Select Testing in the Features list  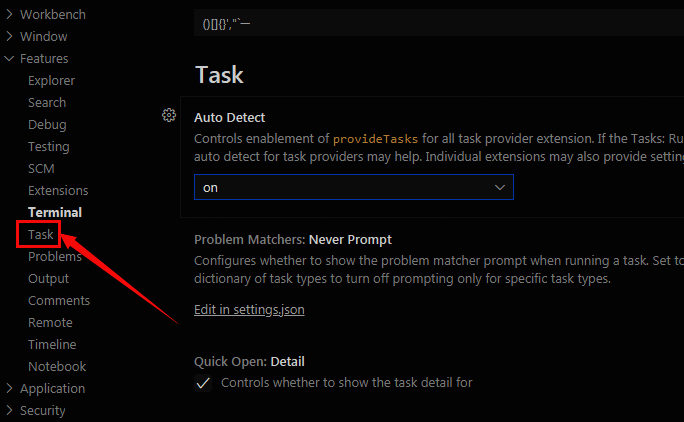(x=49, y=147)
